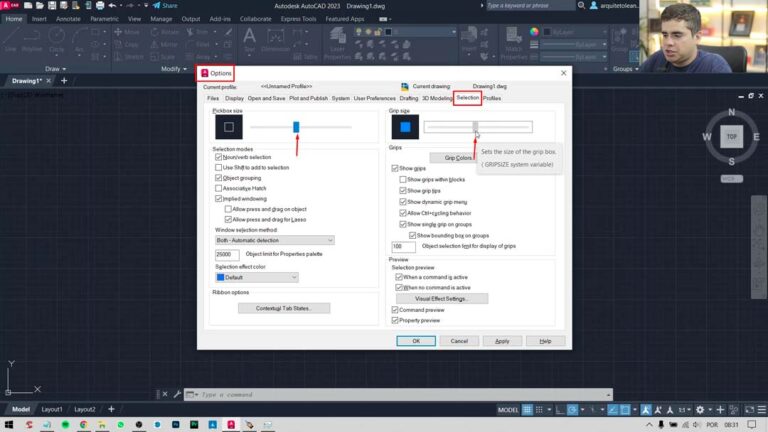768x432 pixels.
Task: Click the Visual Effect Settings button
Action: click(x=442, y=298)
